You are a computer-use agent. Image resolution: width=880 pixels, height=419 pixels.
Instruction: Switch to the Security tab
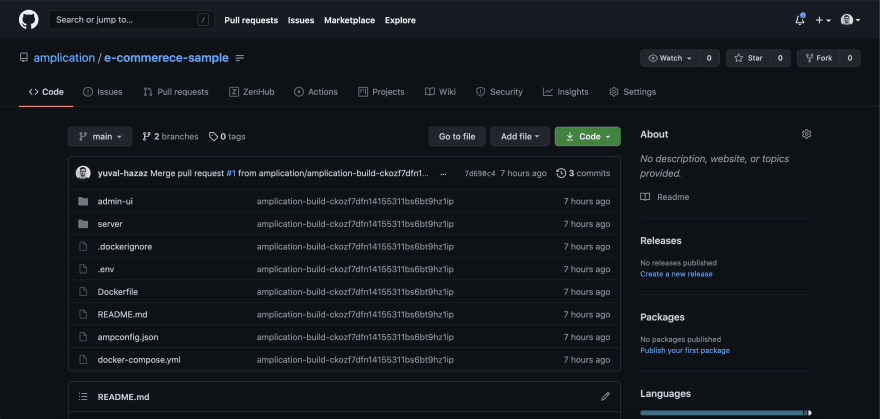coord(499,92)
